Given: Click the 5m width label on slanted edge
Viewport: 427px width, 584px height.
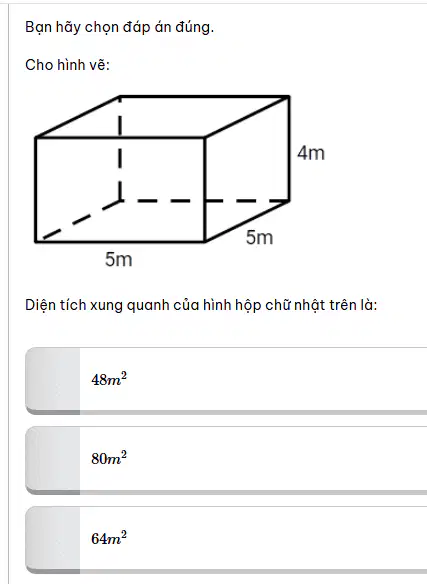Looking at the screenshot, I should click(x=259, y=237).
